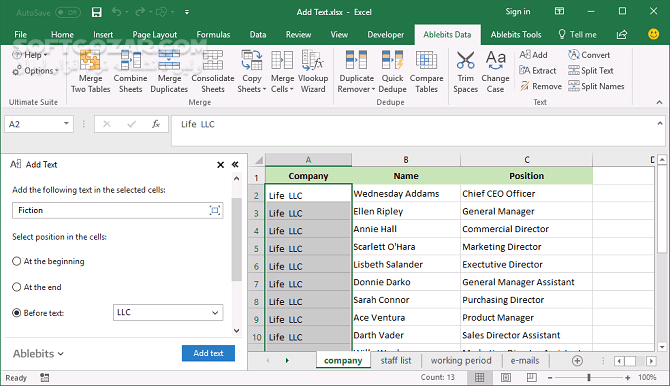The image size is (670, 386).
Task: Select cell containing Wednesday Addams
Action: click(406, 194)
